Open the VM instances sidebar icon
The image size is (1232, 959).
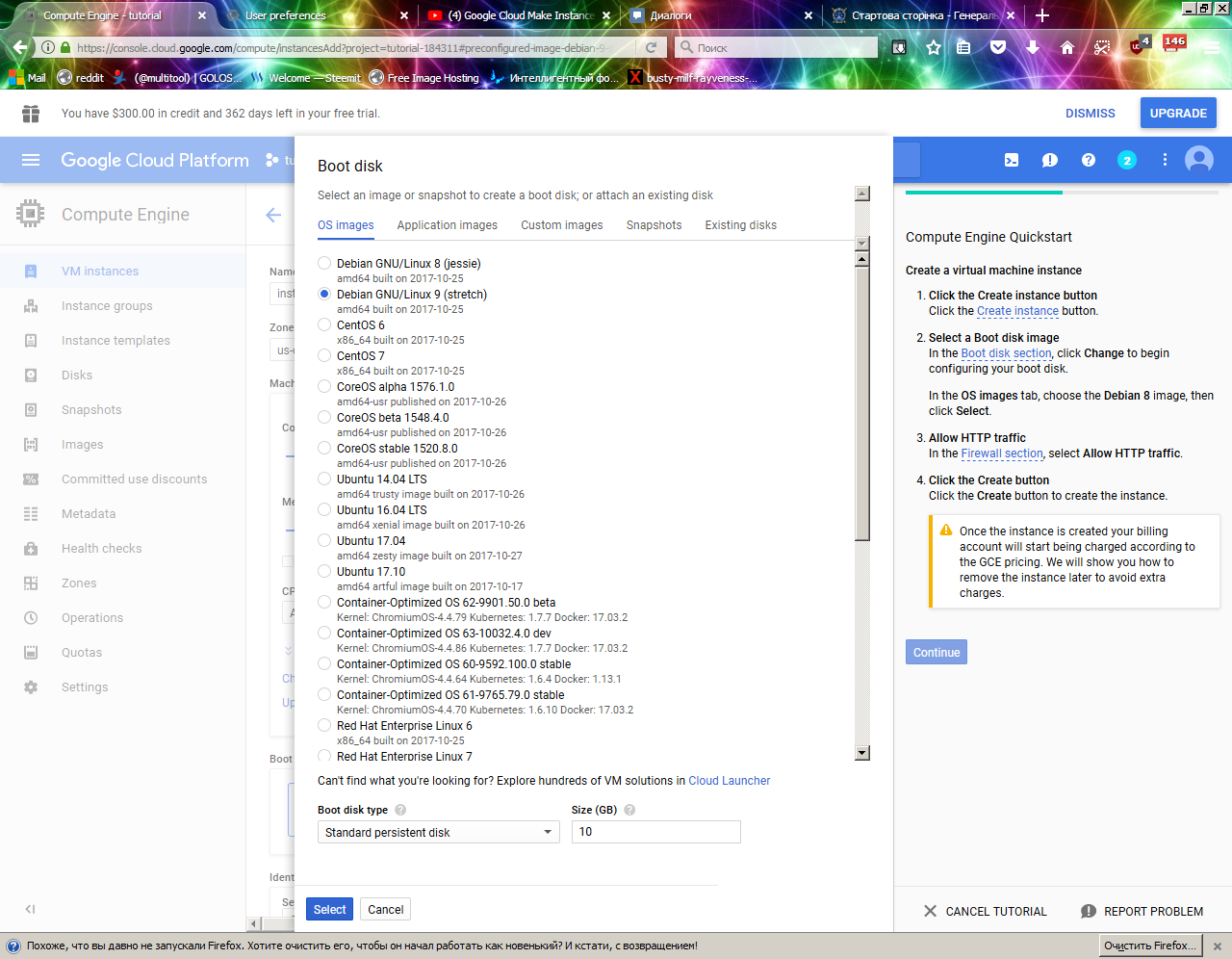pyautogui.click(x=31, y=272)
